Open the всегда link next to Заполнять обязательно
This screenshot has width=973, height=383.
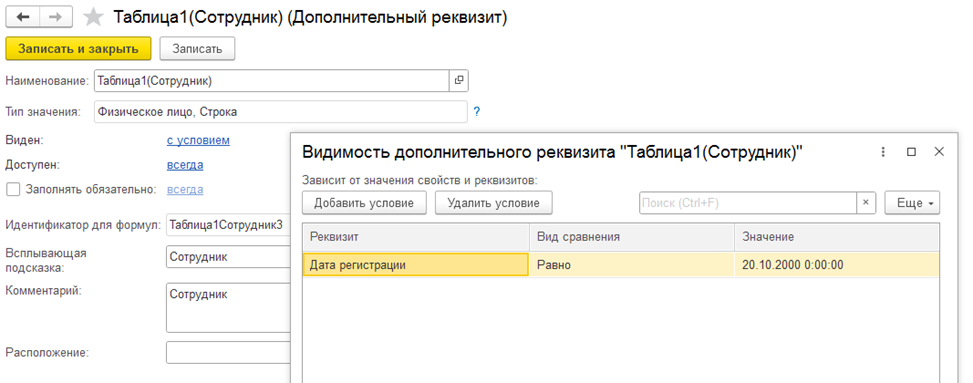(x=185, y=189)
